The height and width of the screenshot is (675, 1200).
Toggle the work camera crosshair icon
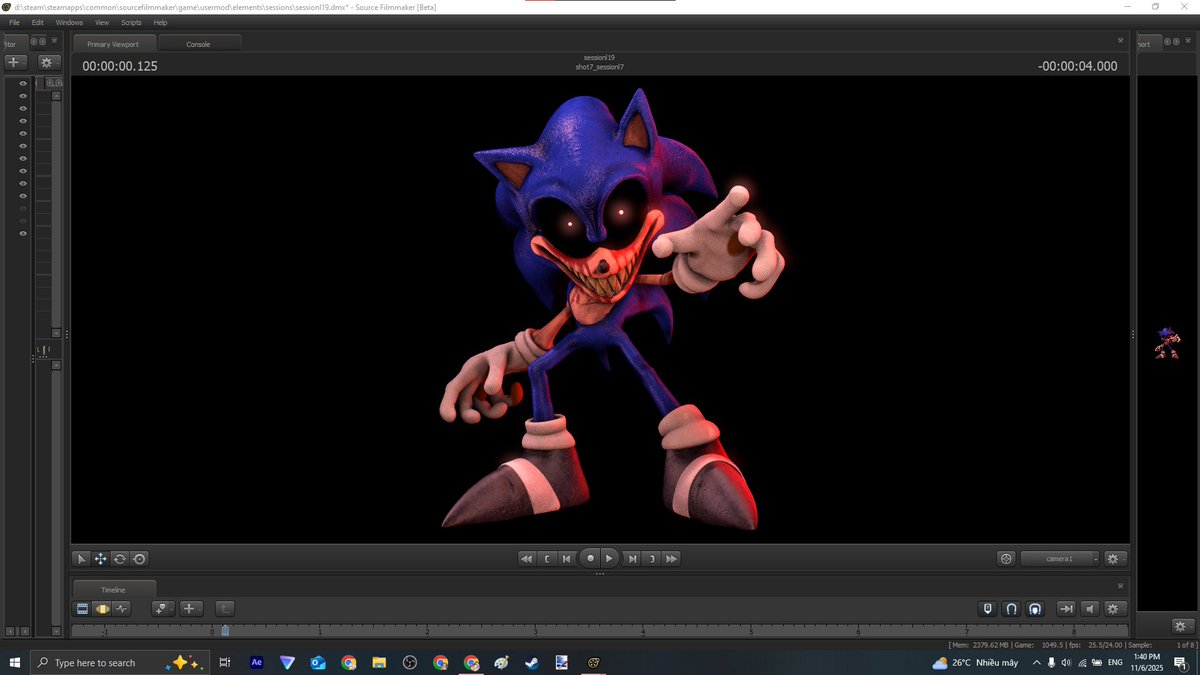click(1007, 559)
